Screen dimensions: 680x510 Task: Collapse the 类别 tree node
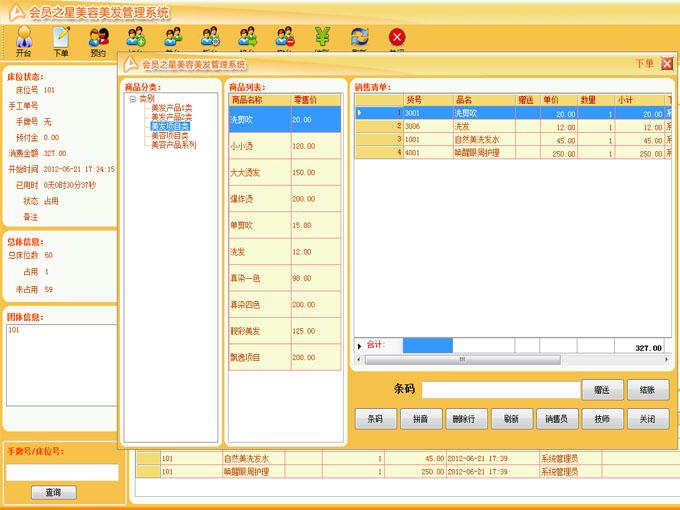click(x=132, y=99)
